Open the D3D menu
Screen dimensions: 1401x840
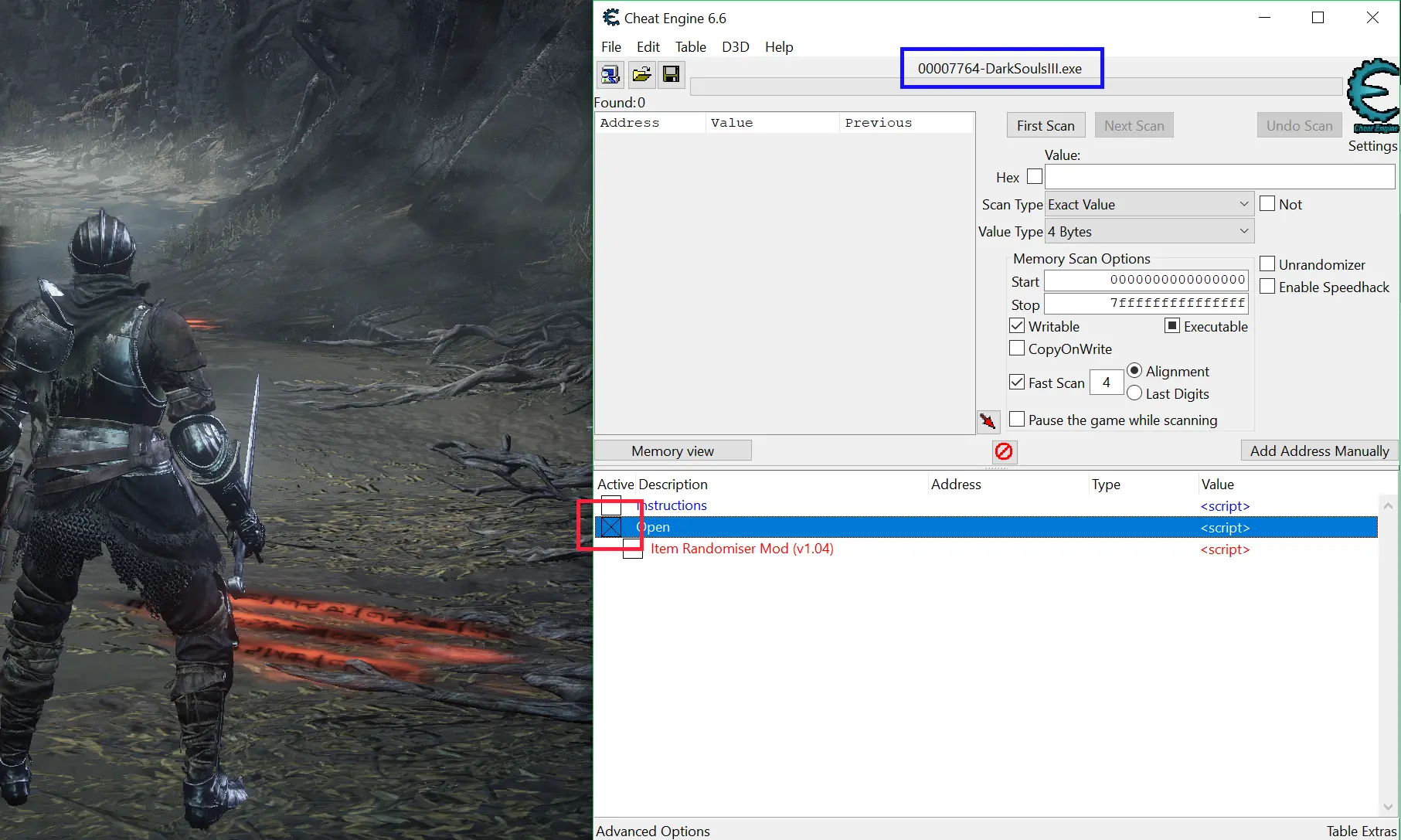pos(735,47)
